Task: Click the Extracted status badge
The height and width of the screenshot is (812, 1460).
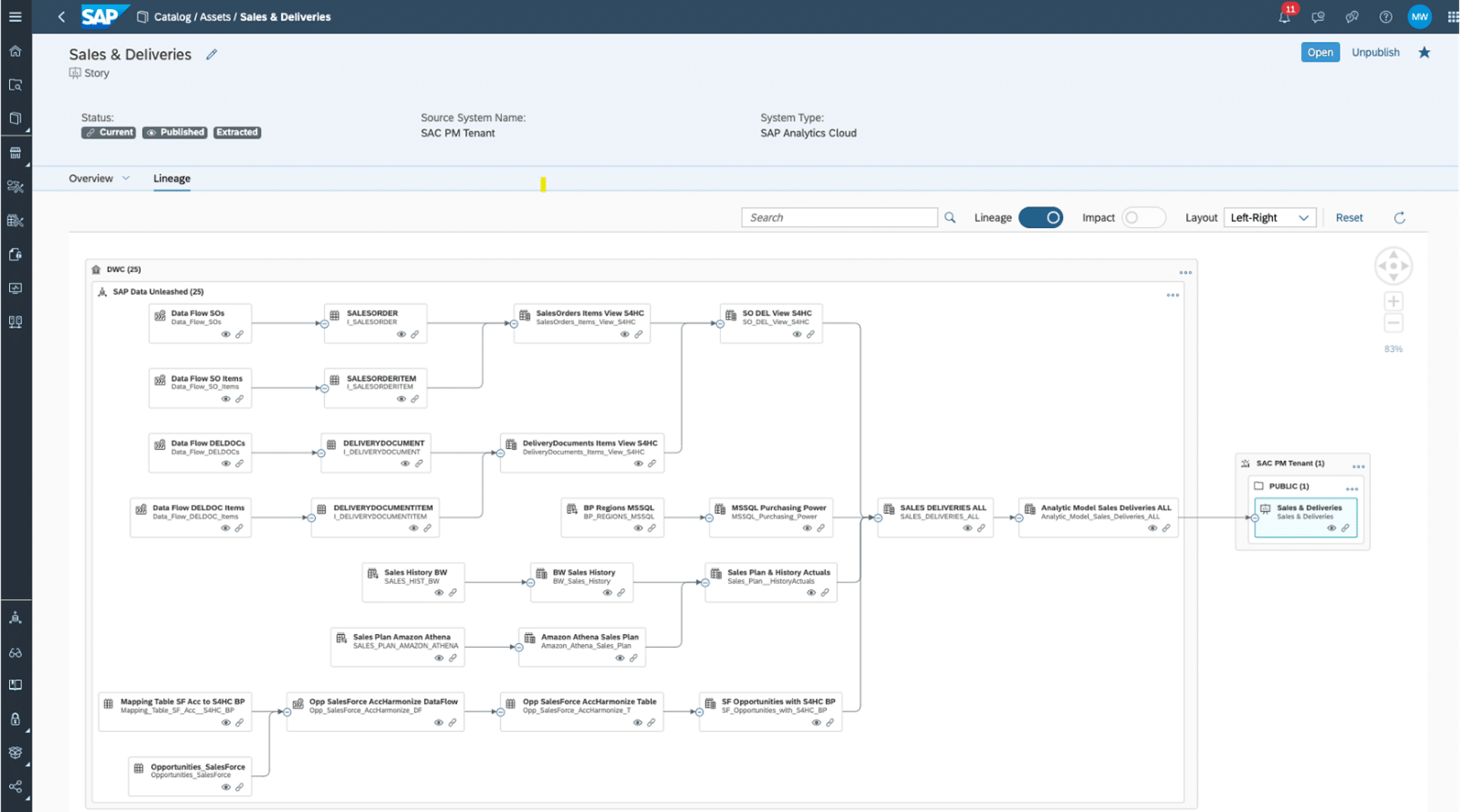Action: (x=237, y=132)
